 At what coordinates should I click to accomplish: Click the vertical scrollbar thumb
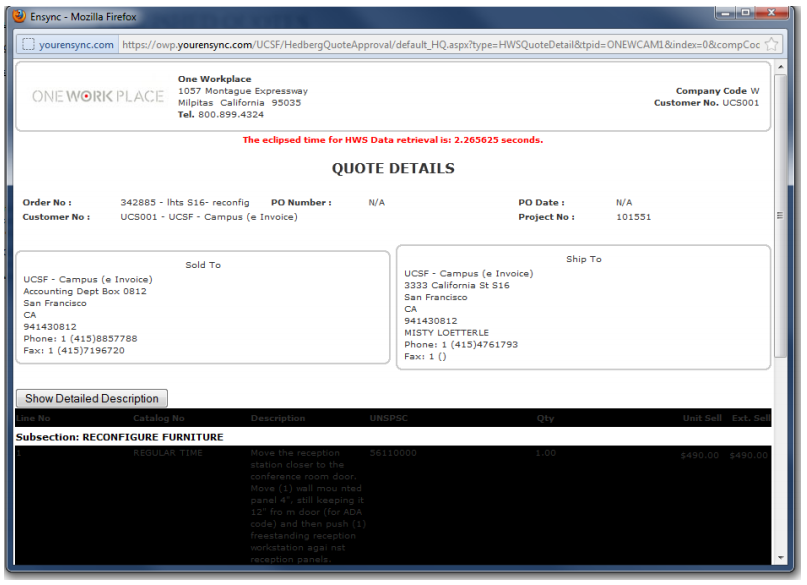pyautogui.click(x=780, y=216)
